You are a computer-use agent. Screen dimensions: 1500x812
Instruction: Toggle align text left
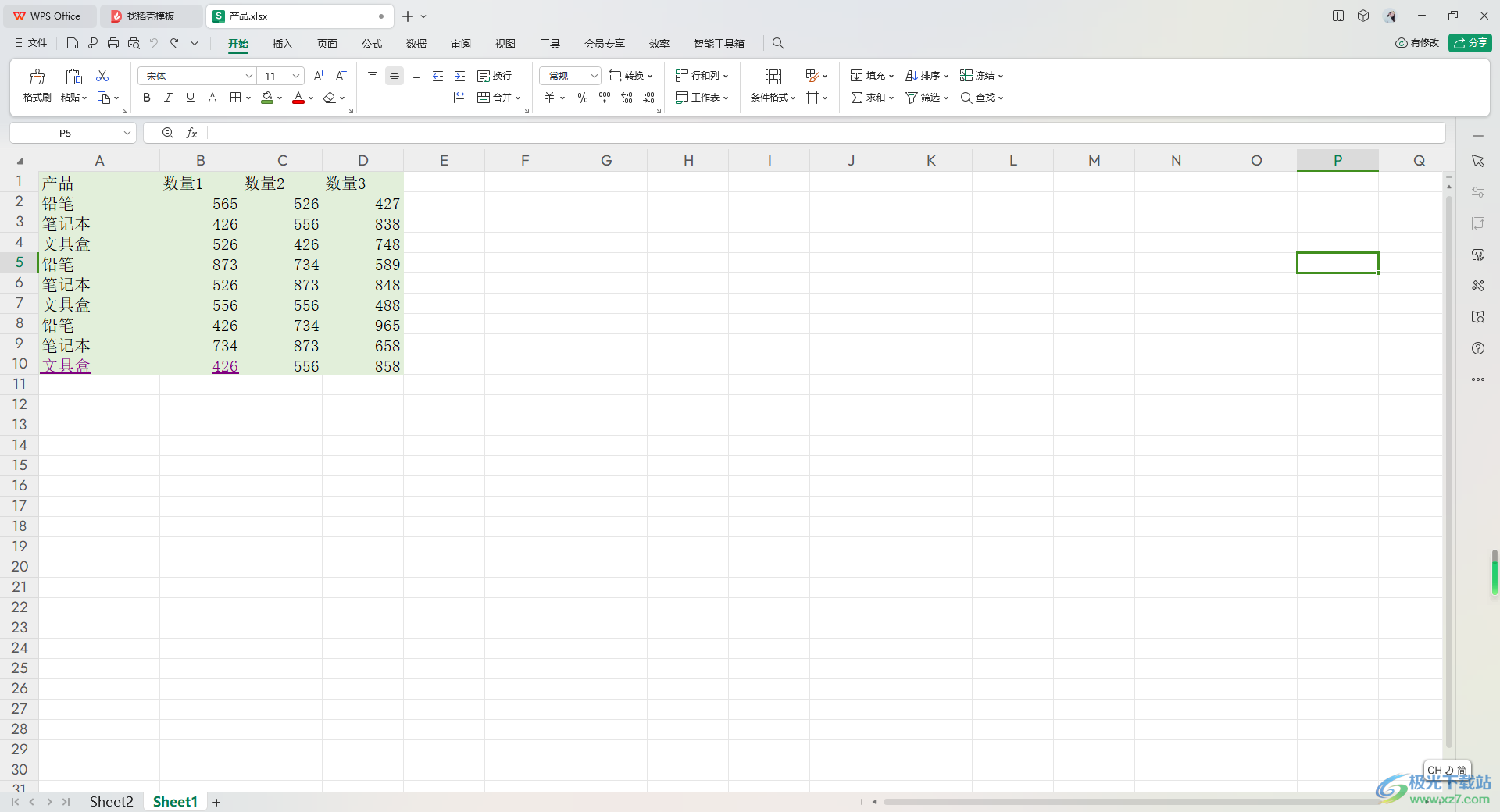click(373, 98)
